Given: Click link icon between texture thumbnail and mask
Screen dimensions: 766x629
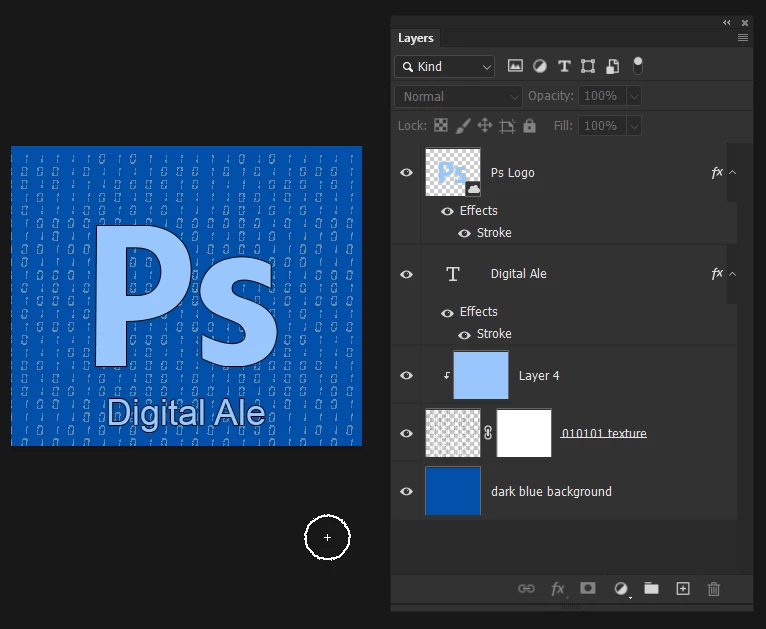Looking at the screenshot, I should click(x=488, y=433).
